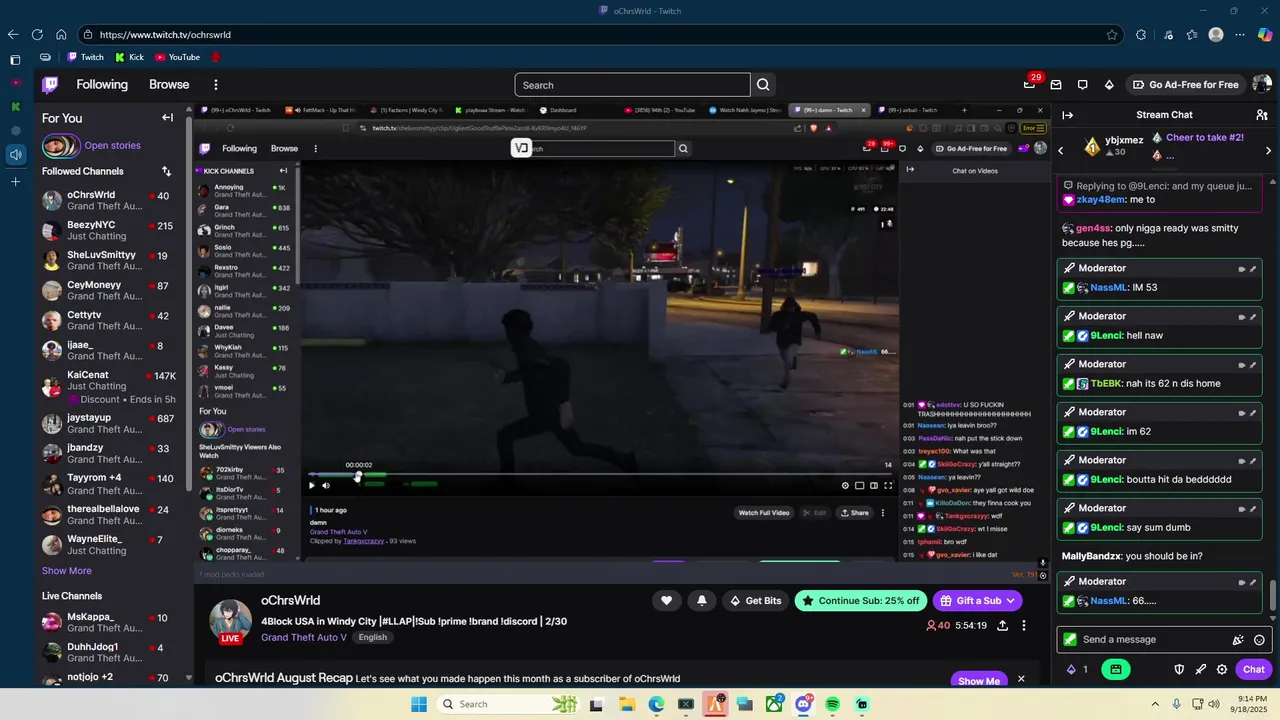Go to browser home page icon
Screen dimensions: 1280x720
tap(61, 34)
